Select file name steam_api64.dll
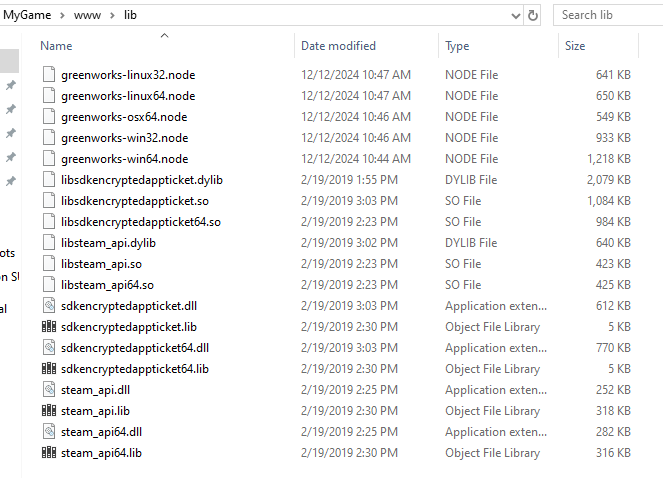Image resolution: width=663 pixels, height=478 pixels. (101, 432)
